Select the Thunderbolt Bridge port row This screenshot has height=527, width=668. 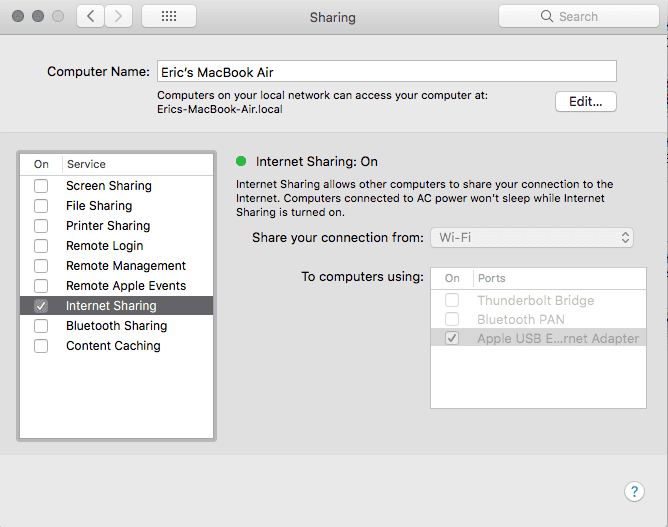click(538, 300)
